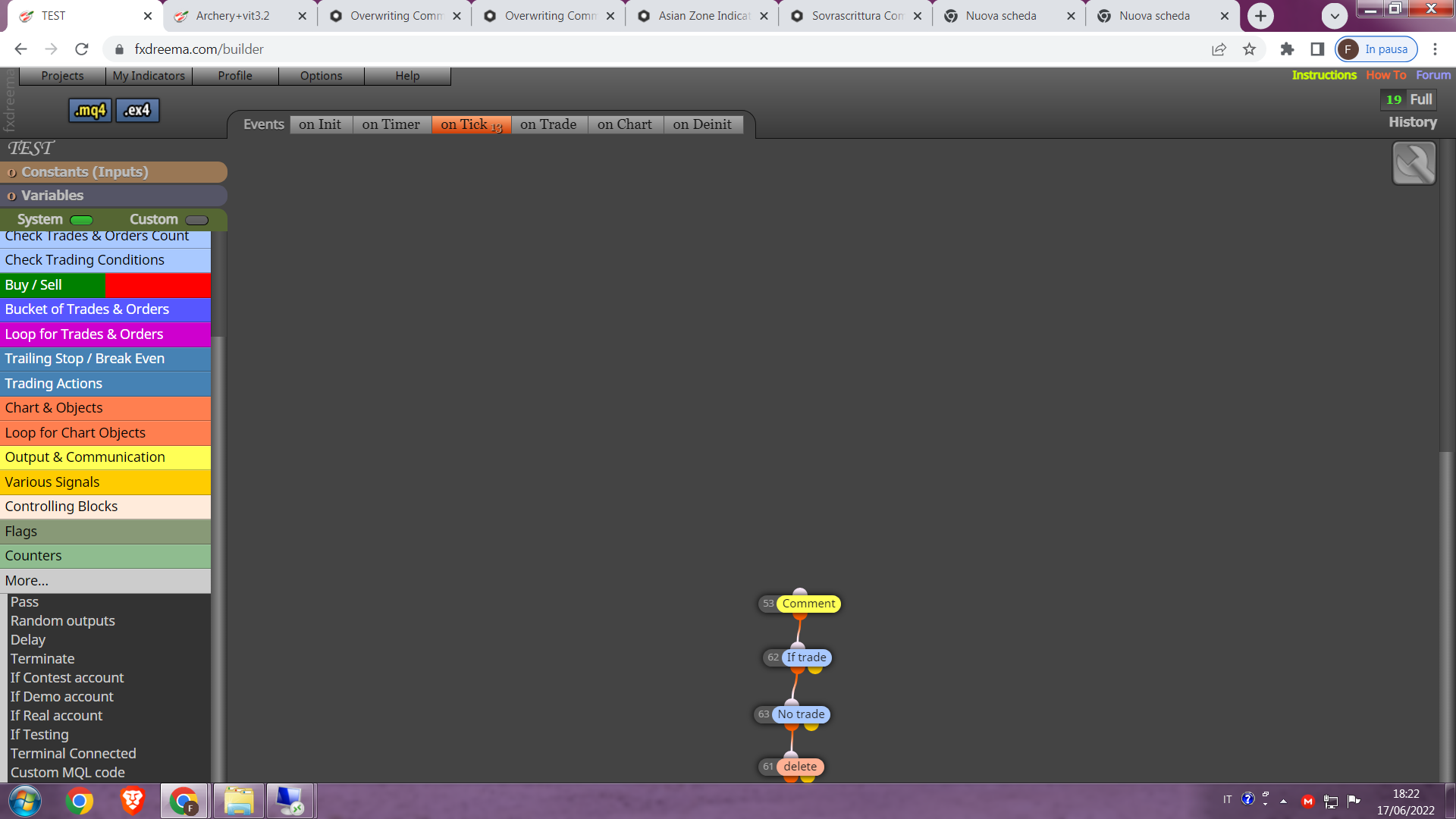
Task: Switch to Archery+vit3.2 browser tab
Action: [240, 16]
